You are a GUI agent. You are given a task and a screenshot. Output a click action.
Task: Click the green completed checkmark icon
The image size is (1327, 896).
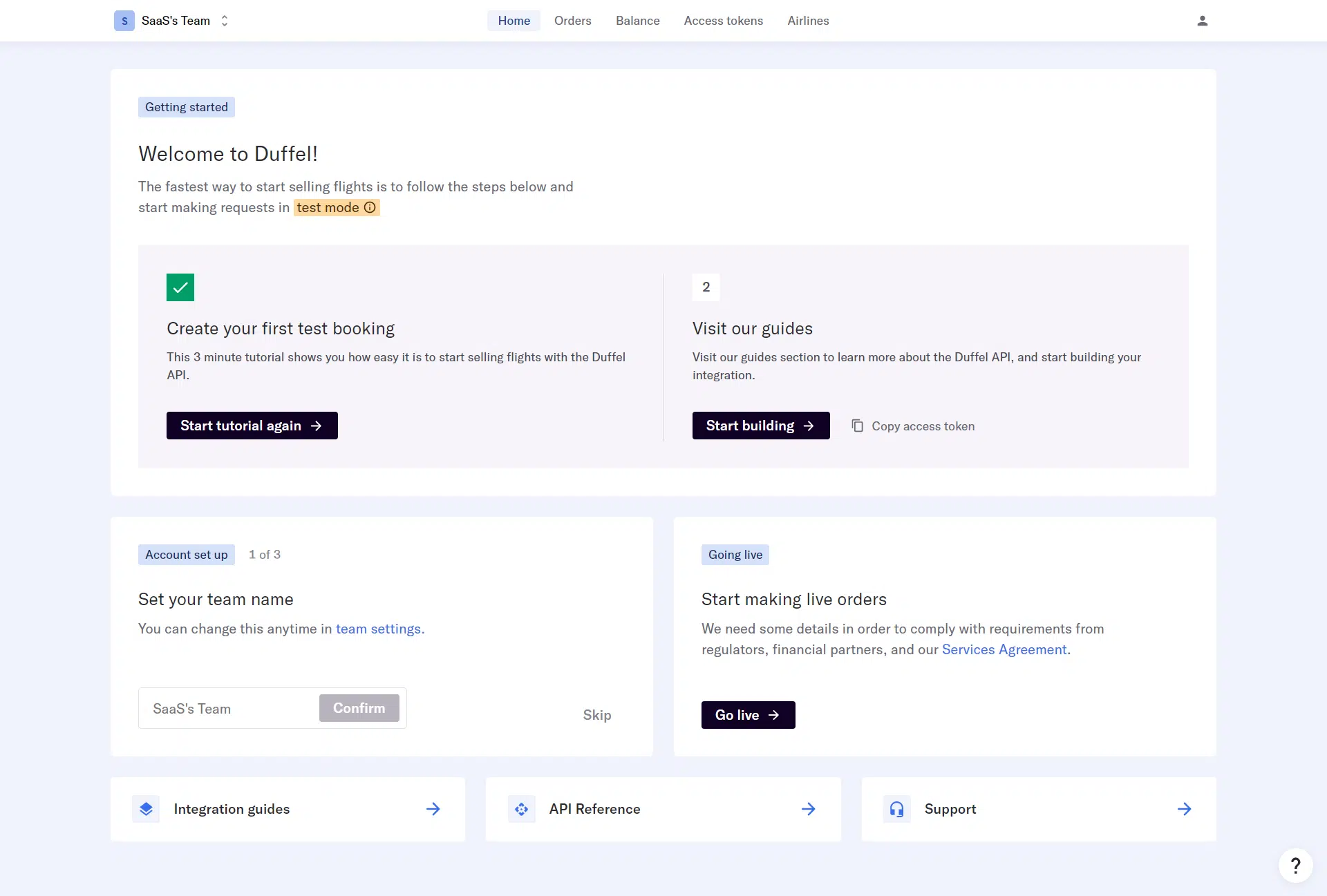(x=180, y=287)
